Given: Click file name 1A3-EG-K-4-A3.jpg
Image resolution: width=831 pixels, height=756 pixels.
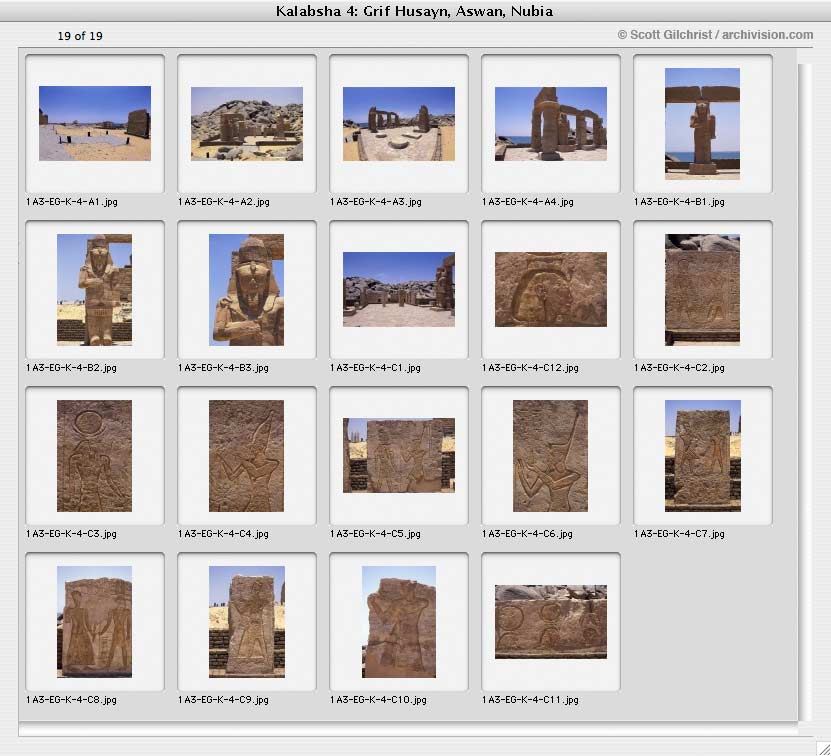Looking at the screenshot, I should click(x=376, y=201).
